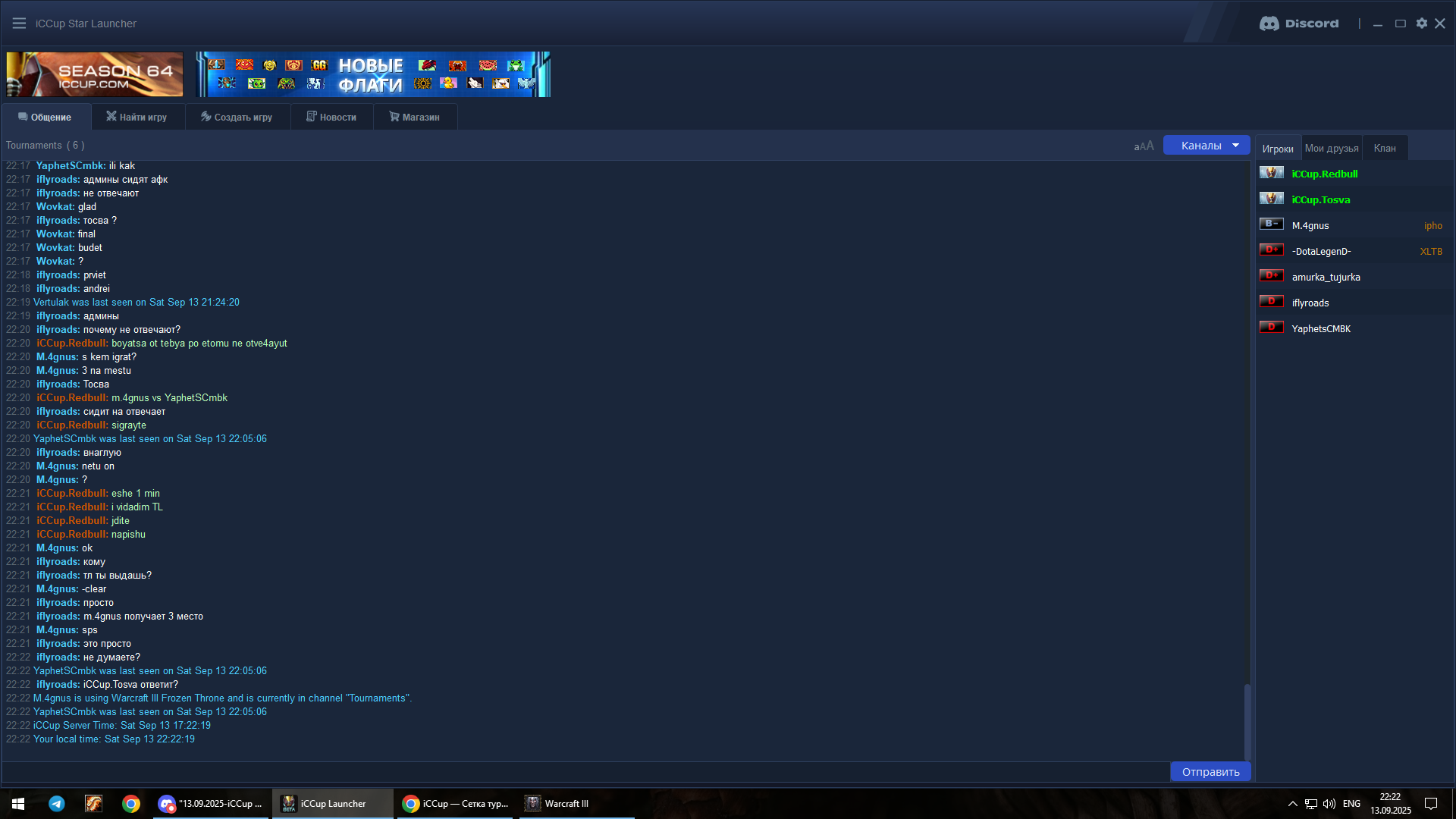1456x819 pixels.
Task: Expand the Каналы dropdown
Action: coord(1207,146)
